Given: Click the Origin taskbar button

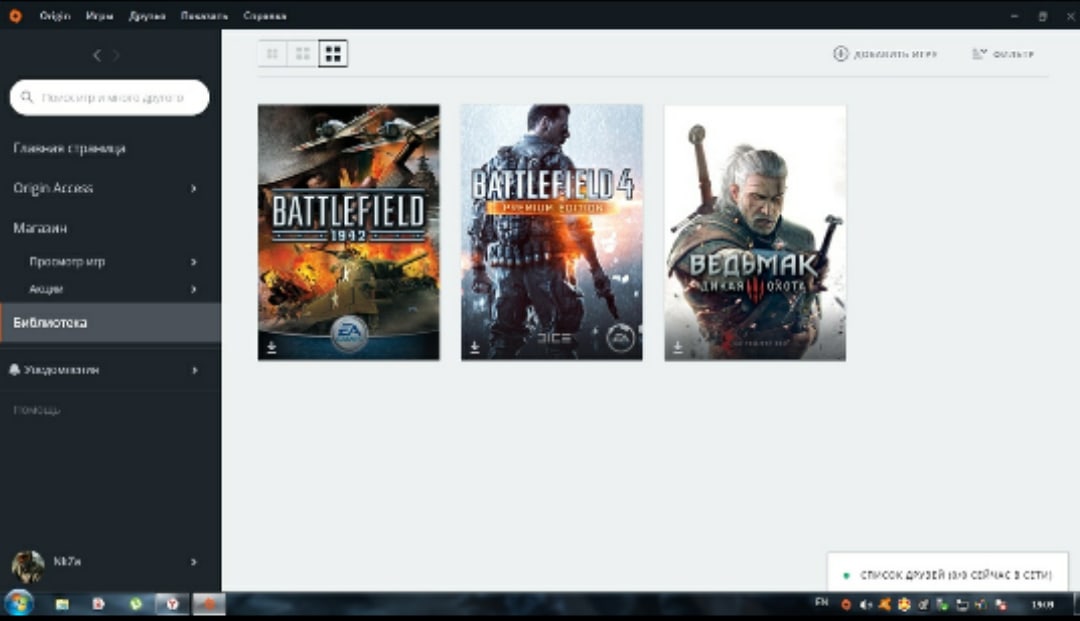Looking at the screenshot, I should [209, 604].
